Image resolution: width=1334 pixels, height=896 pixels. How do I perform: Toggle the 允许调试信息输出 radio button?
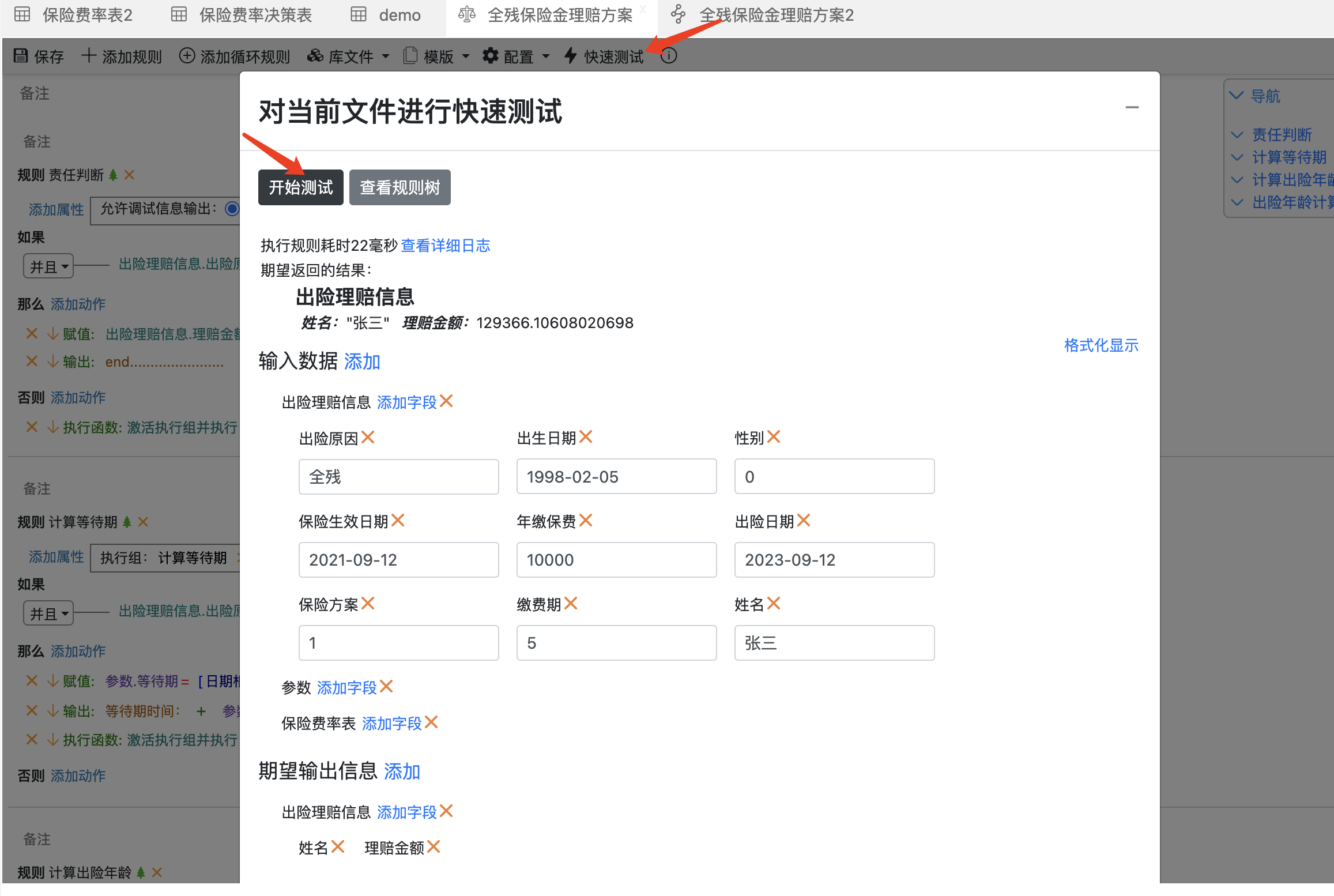coord(232,209)
